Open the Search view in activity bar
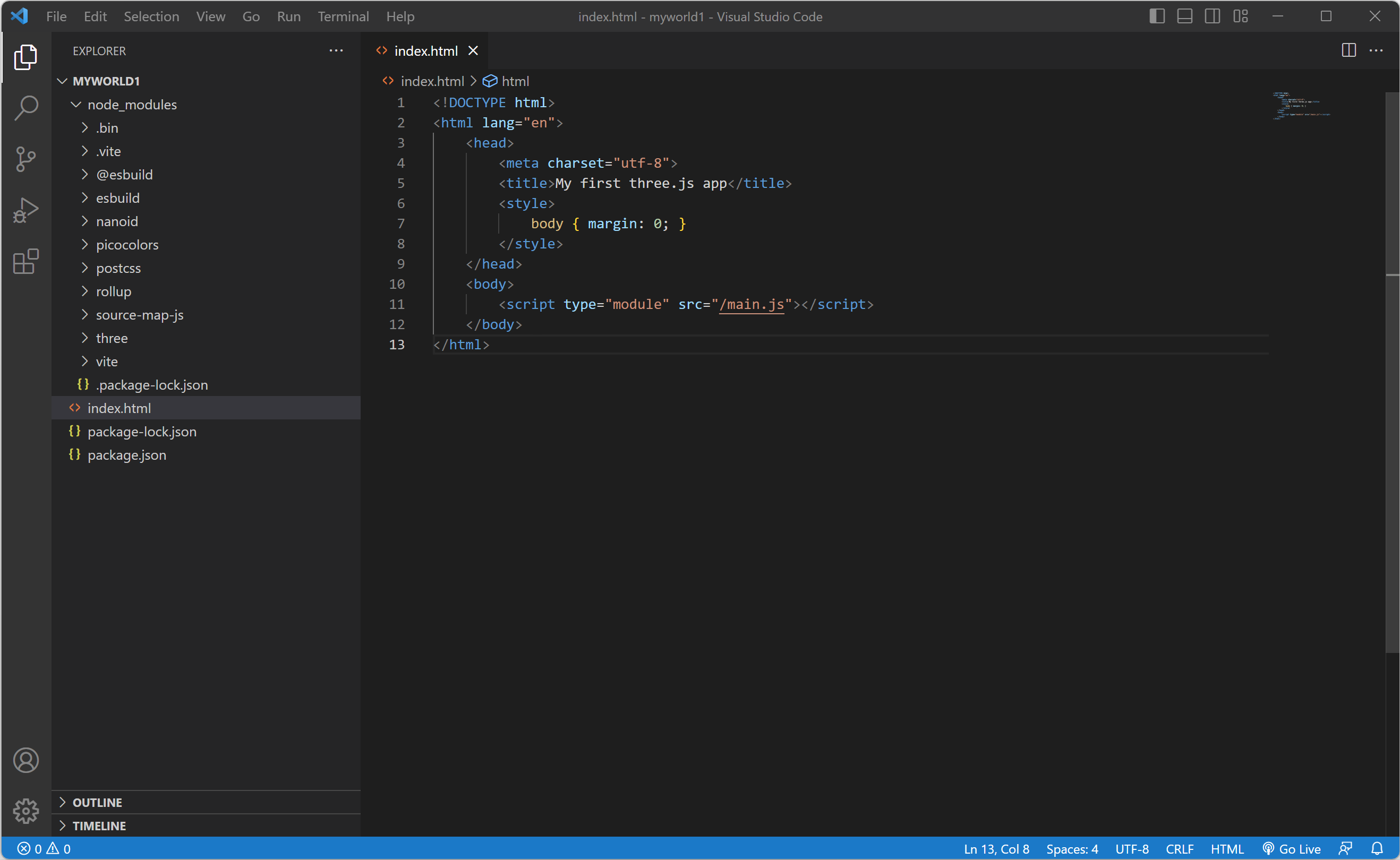 [25, 107]
